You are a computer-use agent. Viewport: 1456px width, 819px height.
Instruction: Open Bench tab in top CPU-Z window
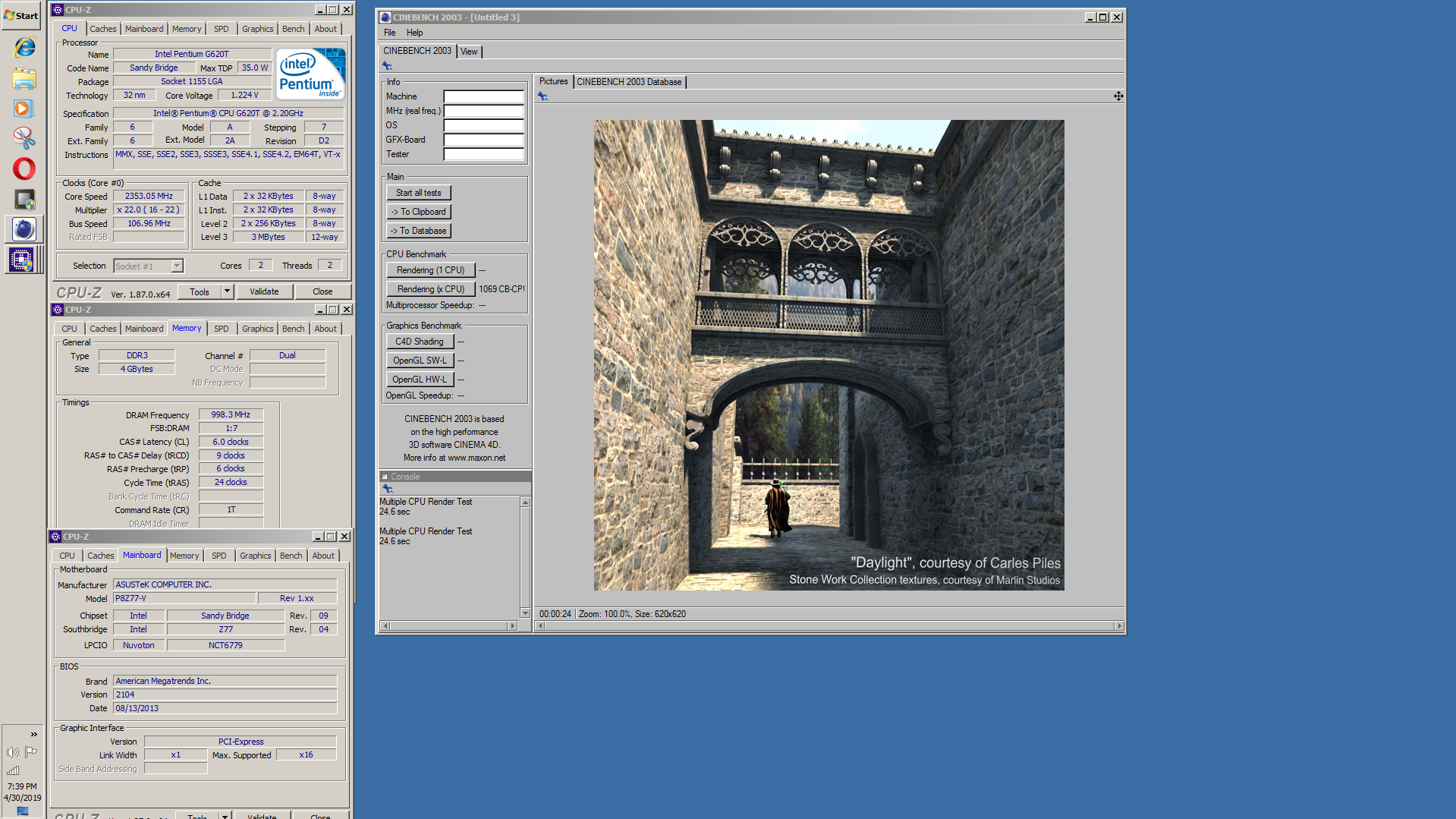(x=294, y=29)
